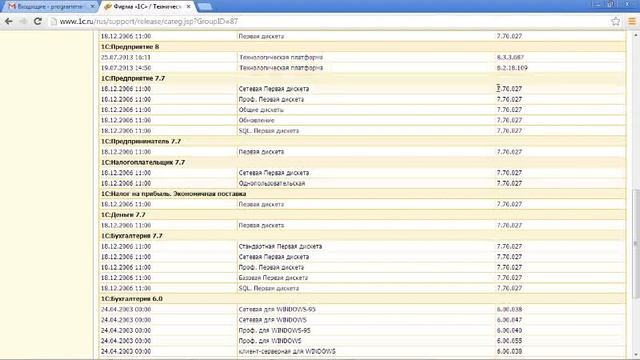Open Проф. Первая дискета under Предприятие 7.7

[271, 99]
